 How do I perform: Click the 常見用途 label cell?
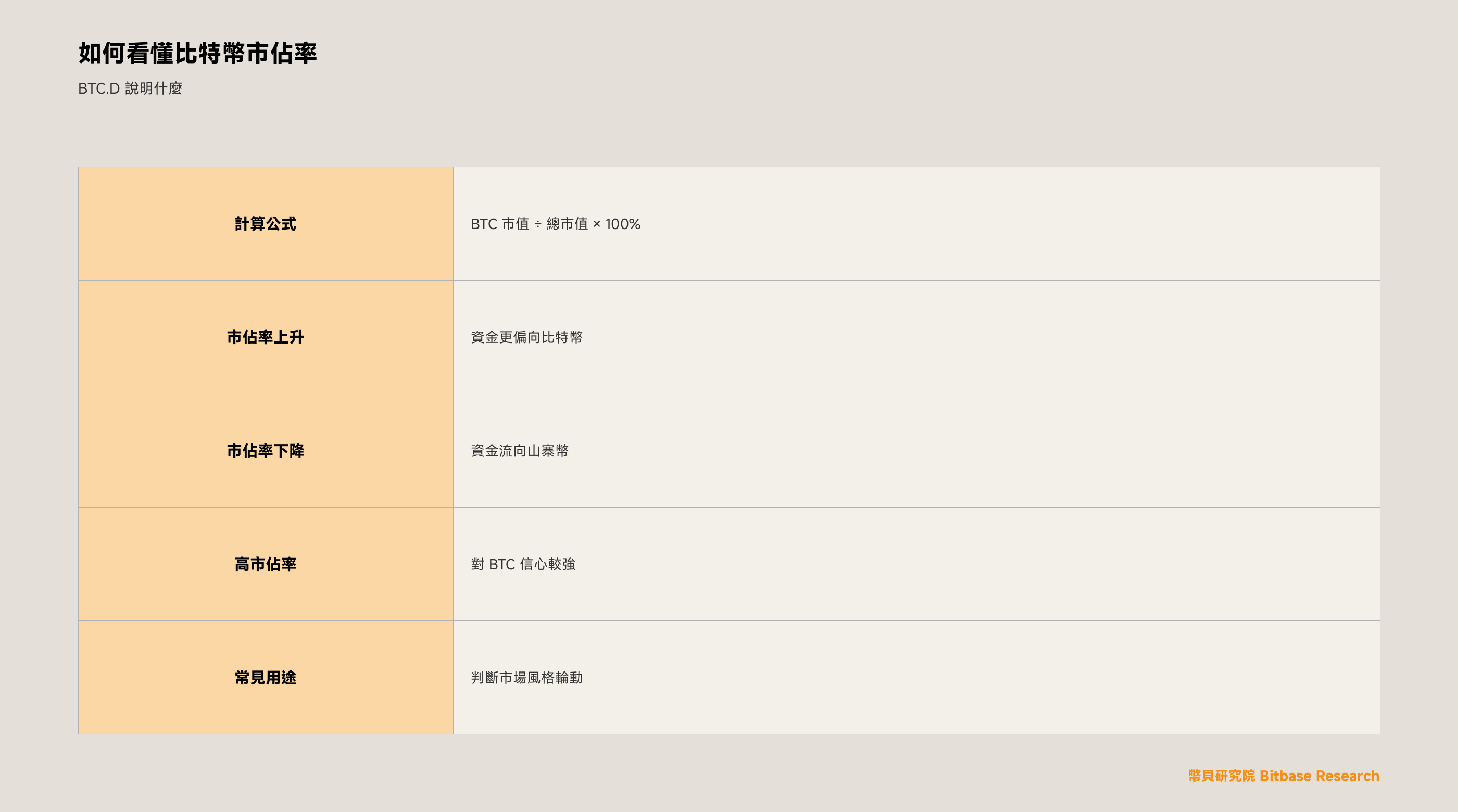coord(266,677)
